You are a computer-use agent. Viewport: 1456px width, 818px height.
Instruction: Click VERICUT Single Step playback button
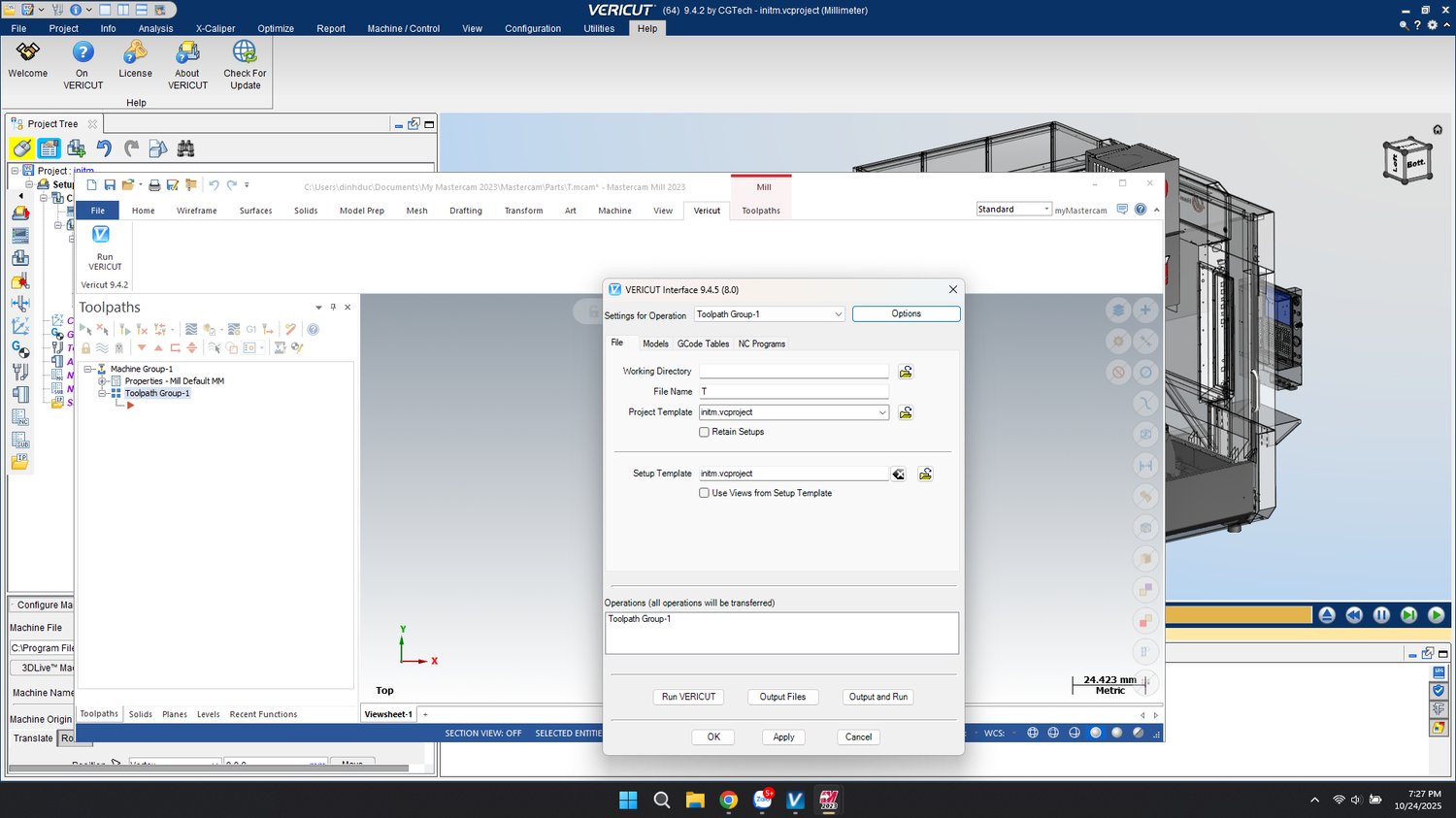(1408, 615)
